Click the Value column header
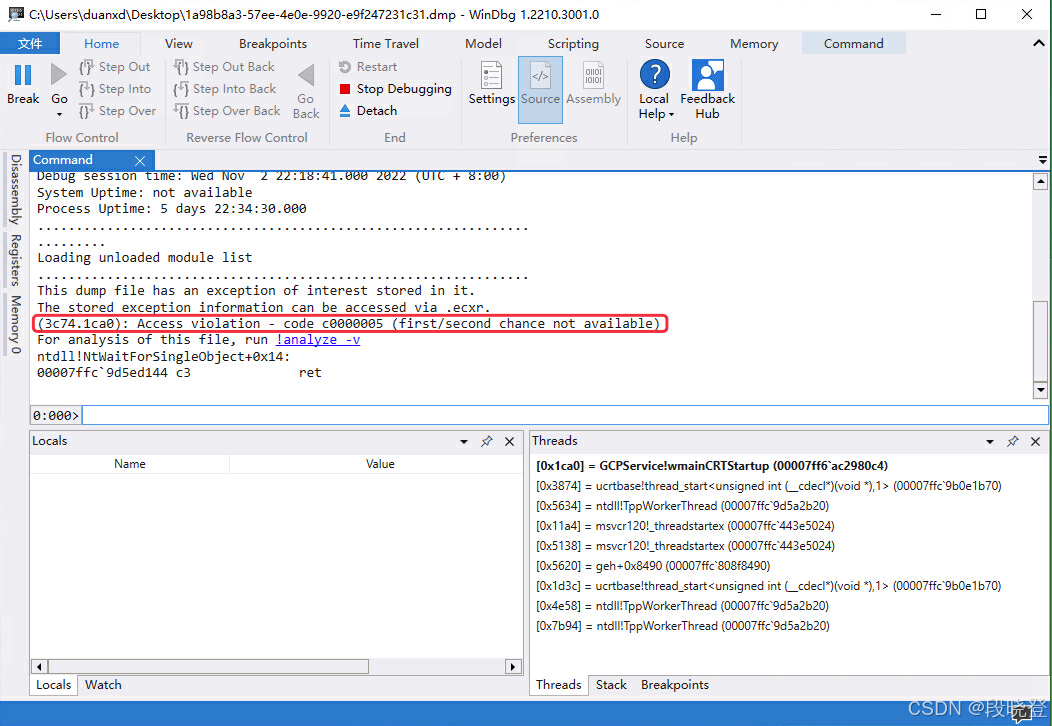 380,464
